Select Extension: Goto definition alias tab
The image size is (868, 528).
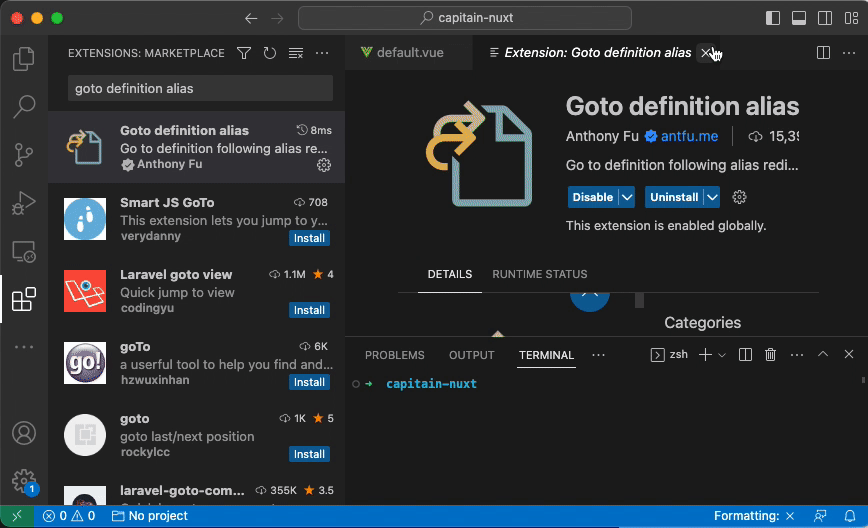pyautogui.click(x=597, y=53)
